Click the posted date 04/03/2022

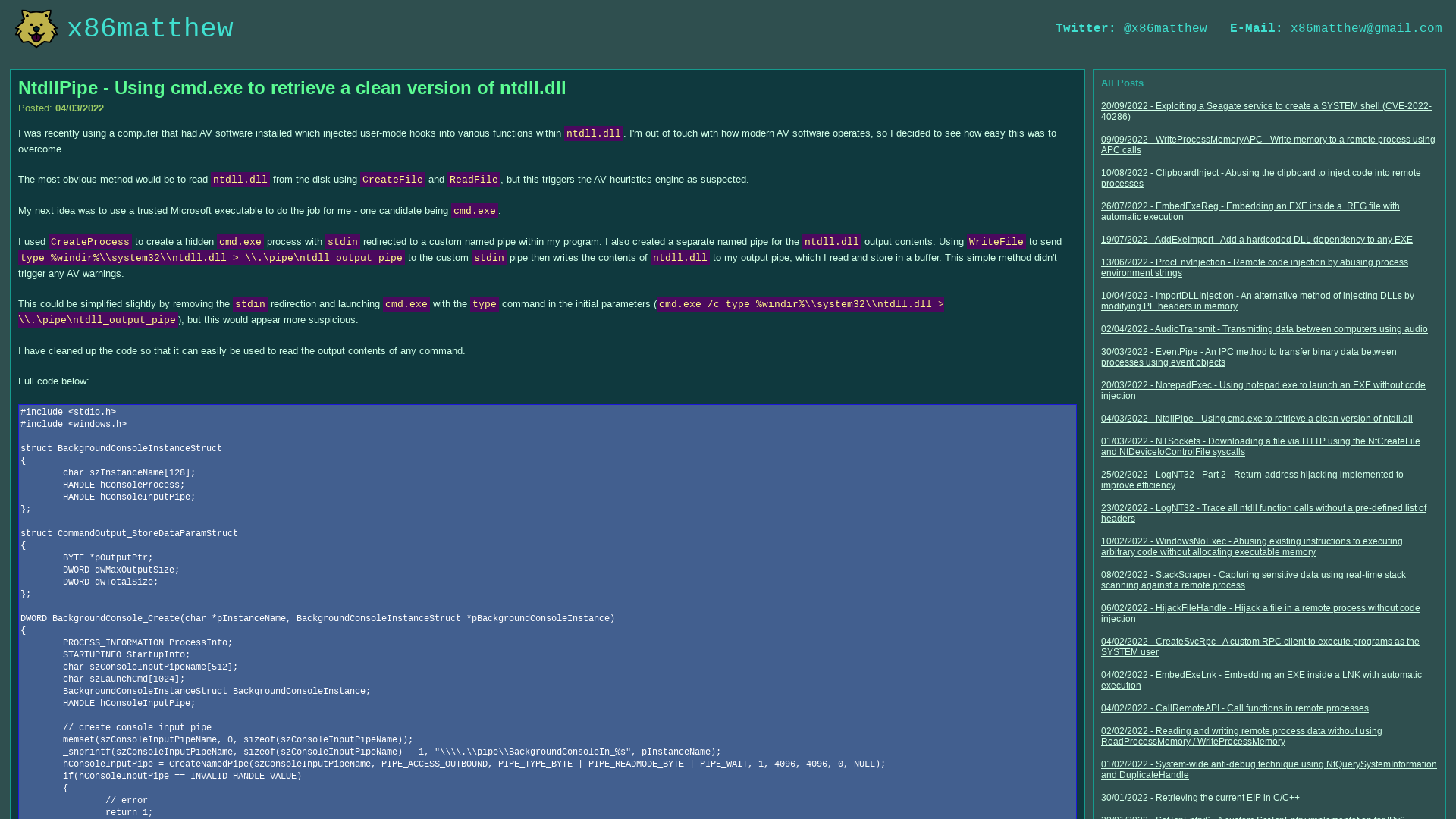[80, 108]
